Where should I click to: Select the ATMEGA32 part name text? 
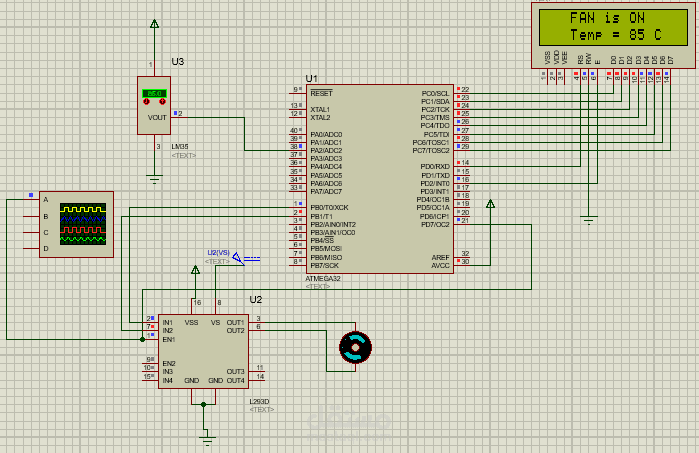click(323, 279)
